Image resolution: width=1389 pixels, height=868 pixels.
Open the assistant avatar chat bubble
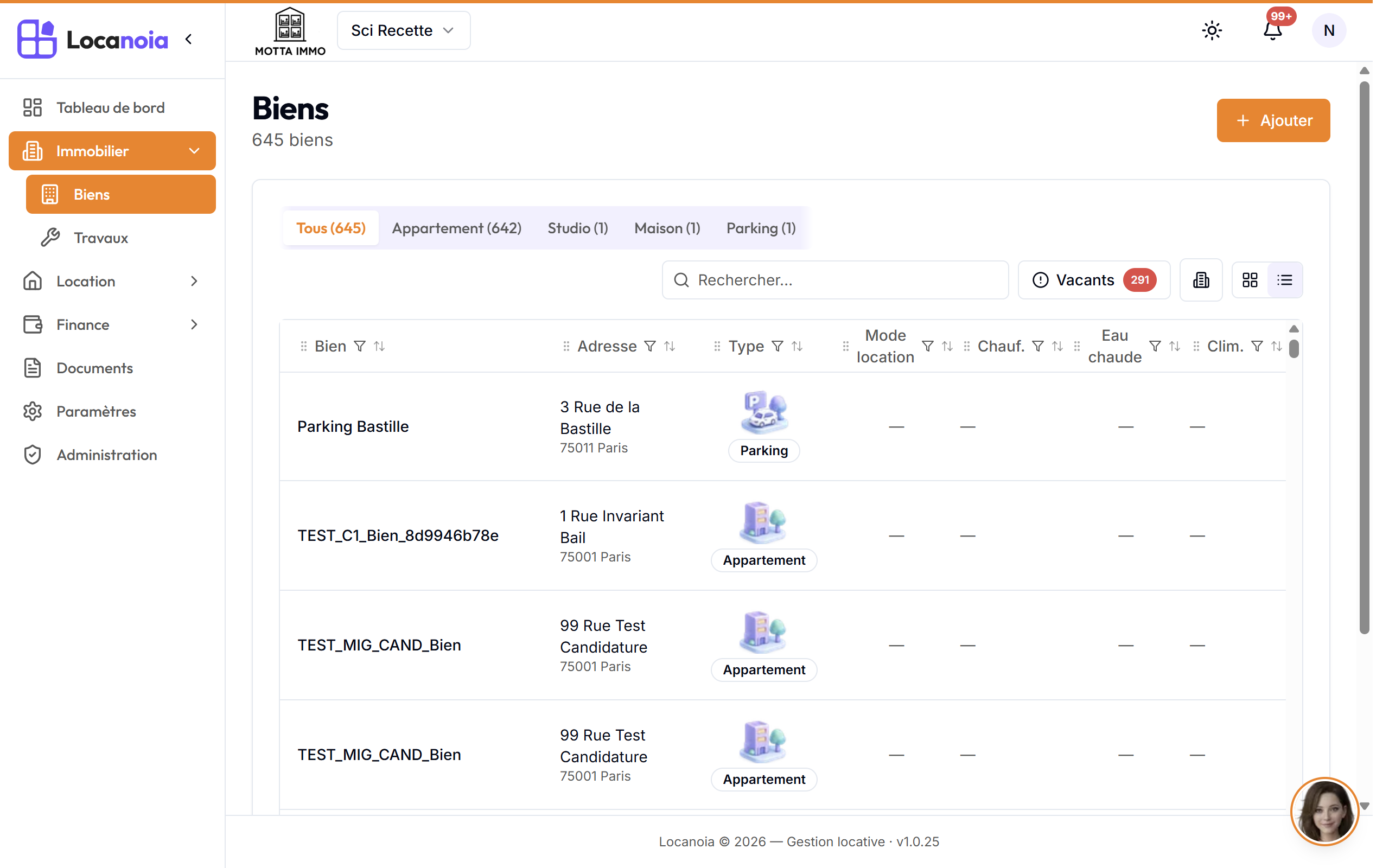click(1325, 811)
